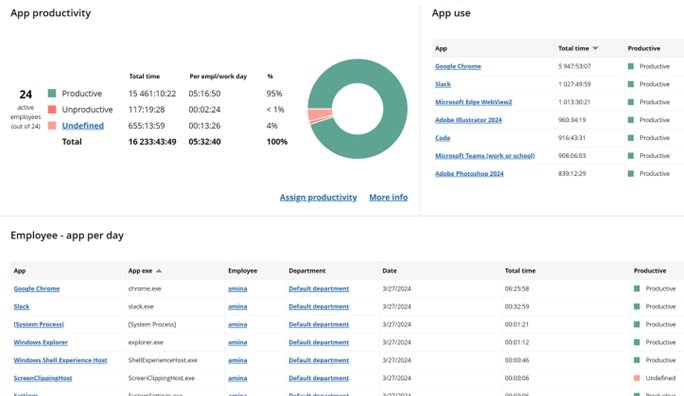Open Windows Shell Experience Host link
Image resolution: width=684 pixels, height=396 pixels.
click(60, 360)
